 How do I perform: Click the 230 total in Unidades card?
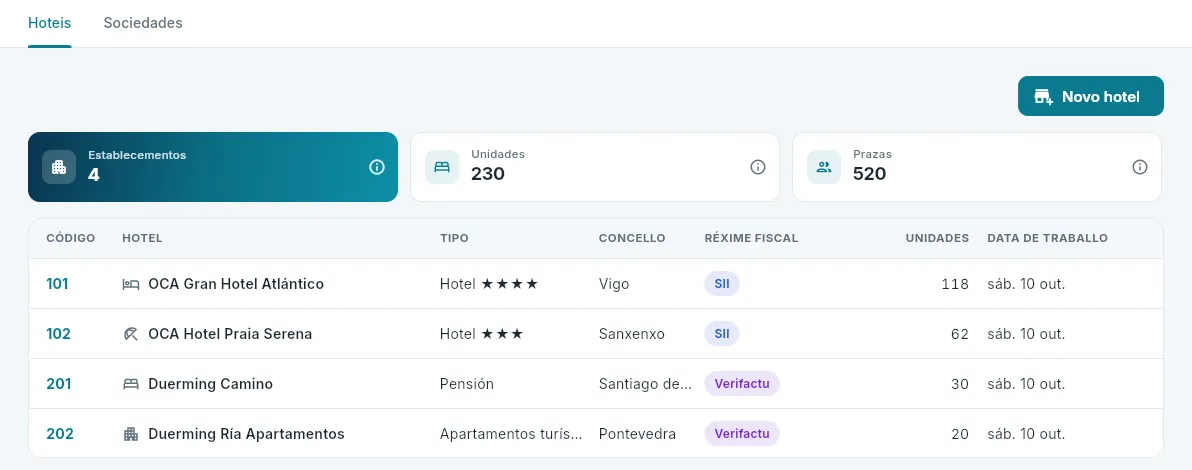pos(488,174)
